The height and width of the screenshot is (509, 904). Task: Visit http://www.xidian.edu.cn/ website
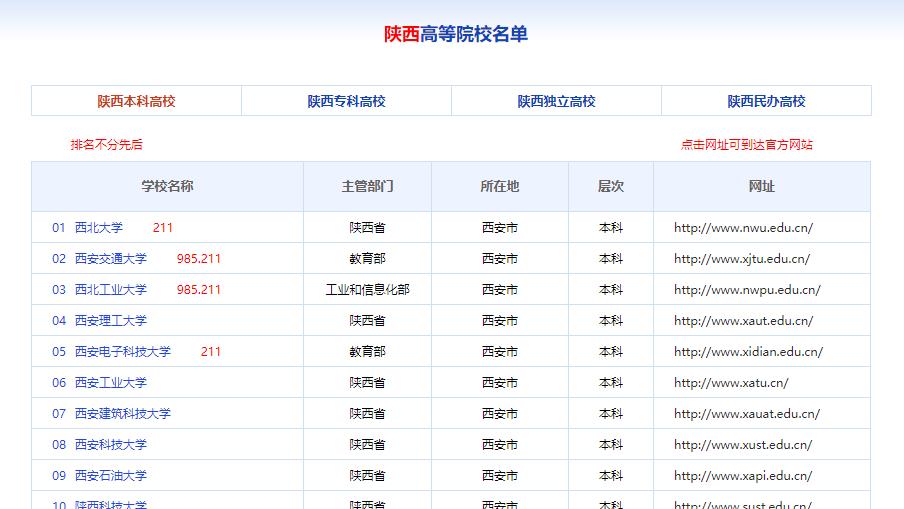[x=748, y=352]
